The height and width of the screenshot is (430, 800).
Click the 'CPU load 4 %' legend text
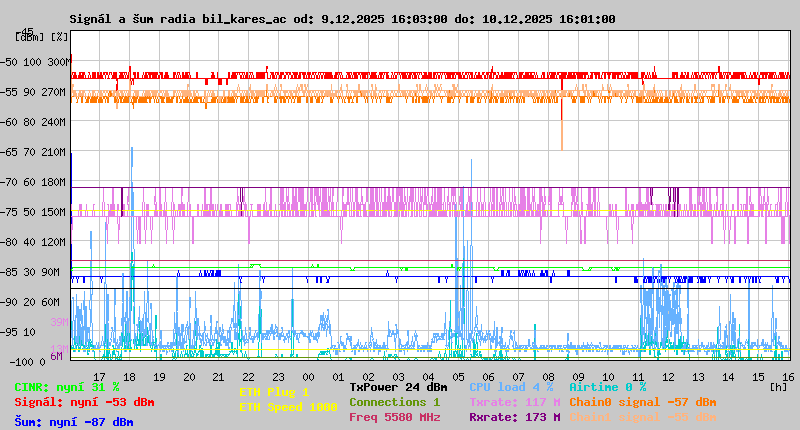(x=511, y=387)
